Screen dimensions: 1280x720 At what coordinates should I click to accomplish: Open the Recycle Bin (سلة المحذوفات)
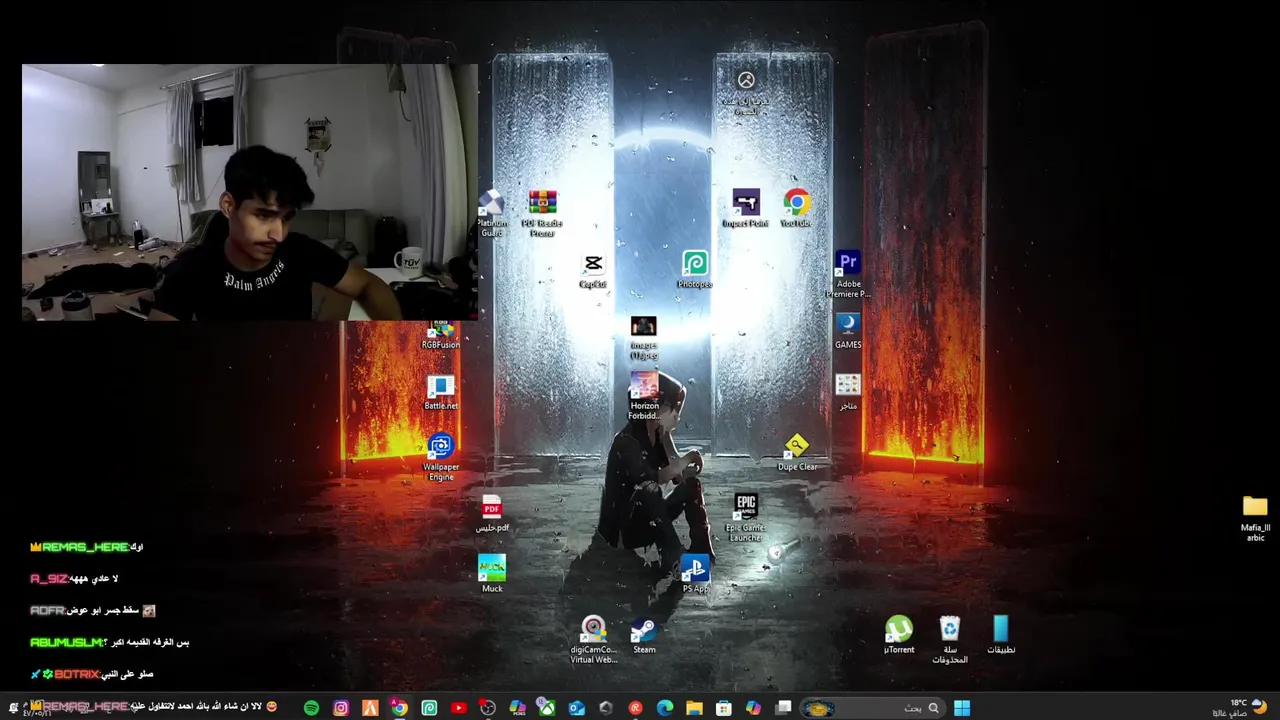[950, 640]
